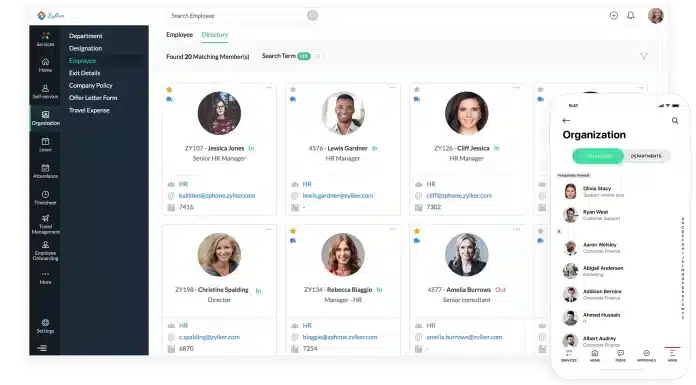This screenshot has height=385, width=696.
Task: Open Self-service section in sidebar
Action: [45, 91]
